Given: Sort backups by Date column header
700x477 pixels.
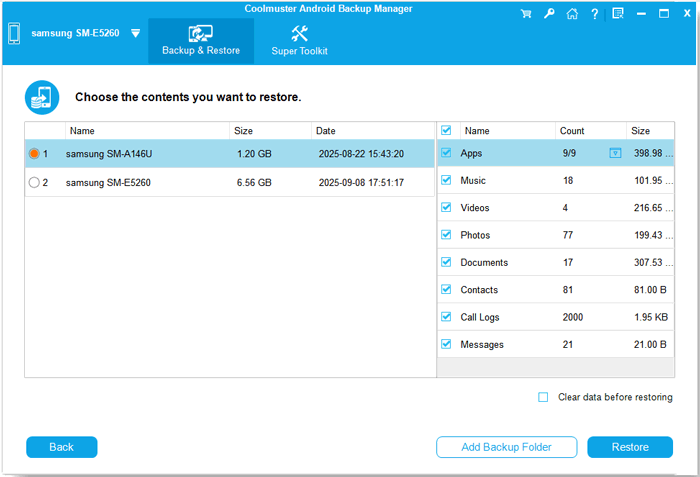Looking at the screenshot, I should tap(326, 131).
